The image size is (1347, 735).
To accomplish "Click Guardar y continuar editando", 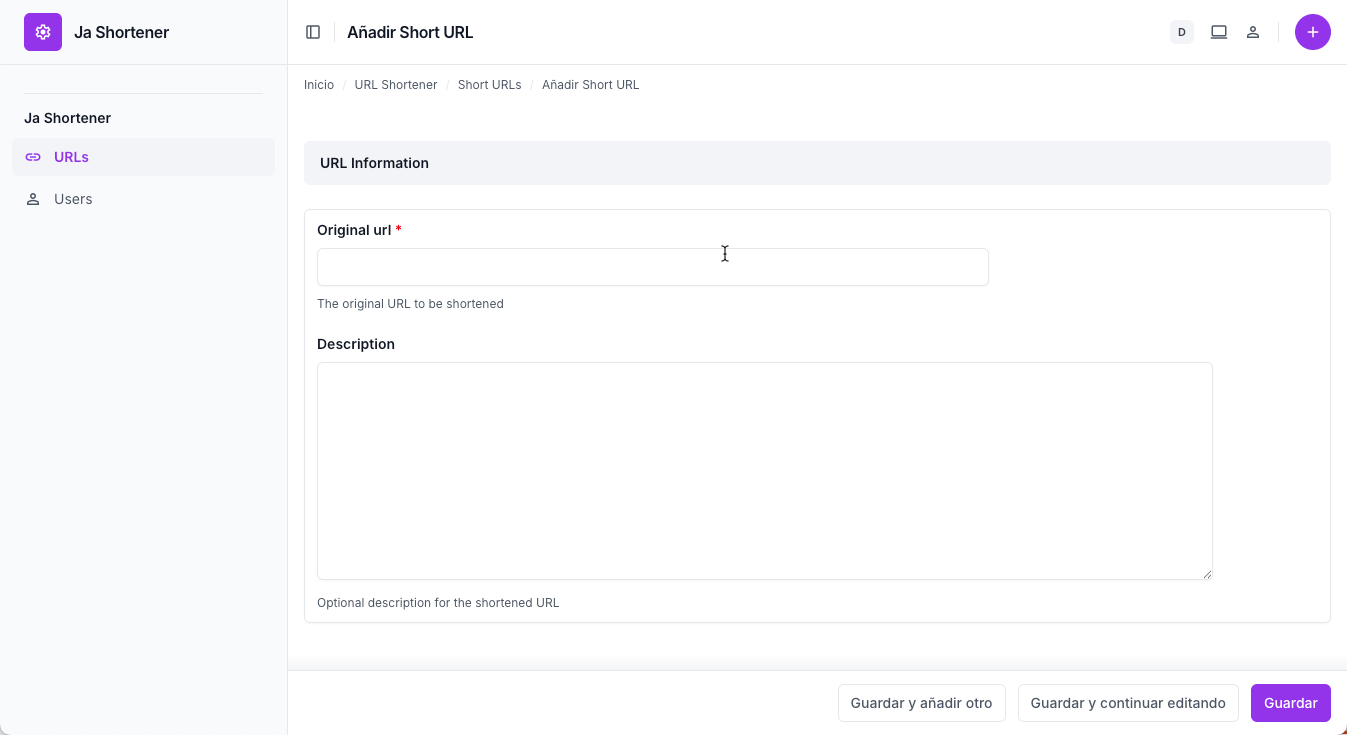I will [1128, 703].
